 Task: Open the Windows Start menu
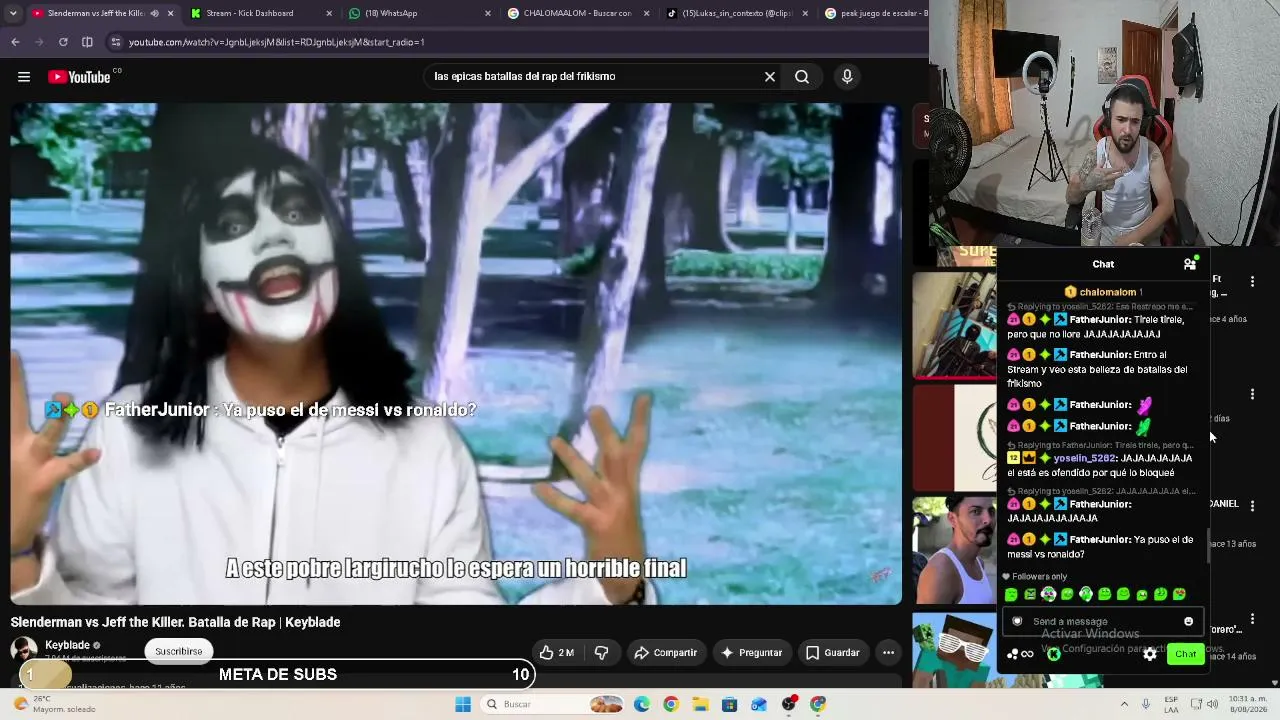pos(463,704)
